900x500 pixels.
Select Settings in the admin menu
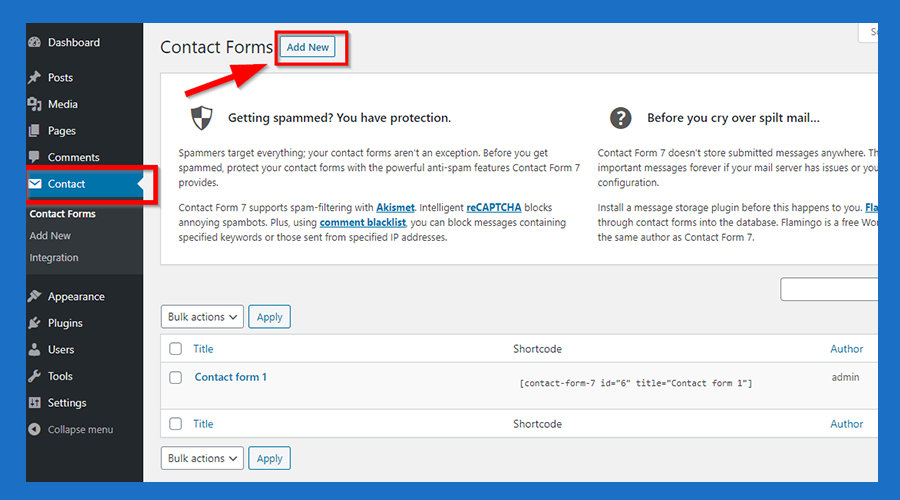point(67,403)
